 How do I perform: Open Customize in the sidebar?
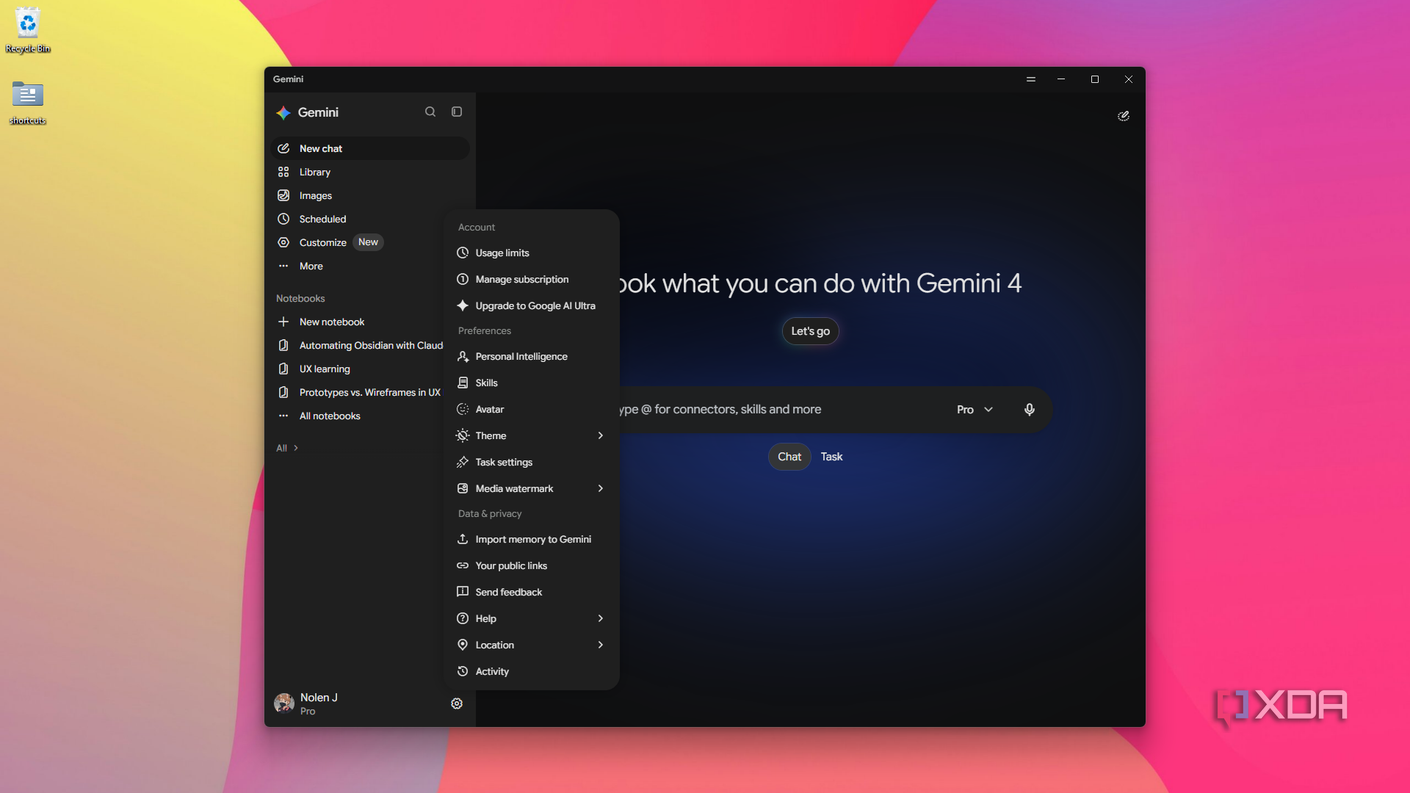coord(371,243)
